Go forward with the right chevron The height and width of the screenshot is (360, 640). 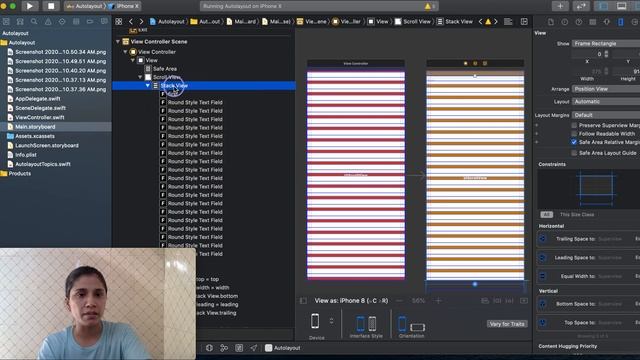coord(141,22)
